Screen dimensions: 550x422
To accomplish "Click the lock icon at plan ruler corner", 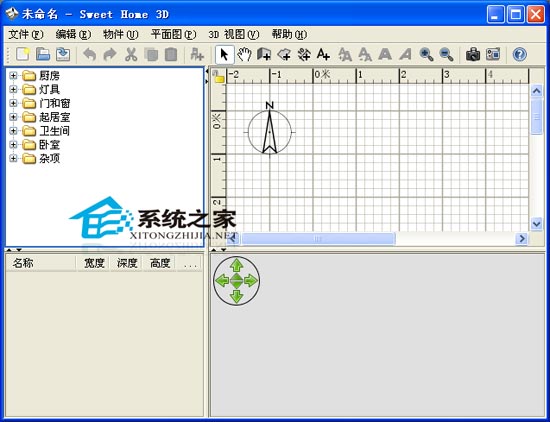I will 219,76.
